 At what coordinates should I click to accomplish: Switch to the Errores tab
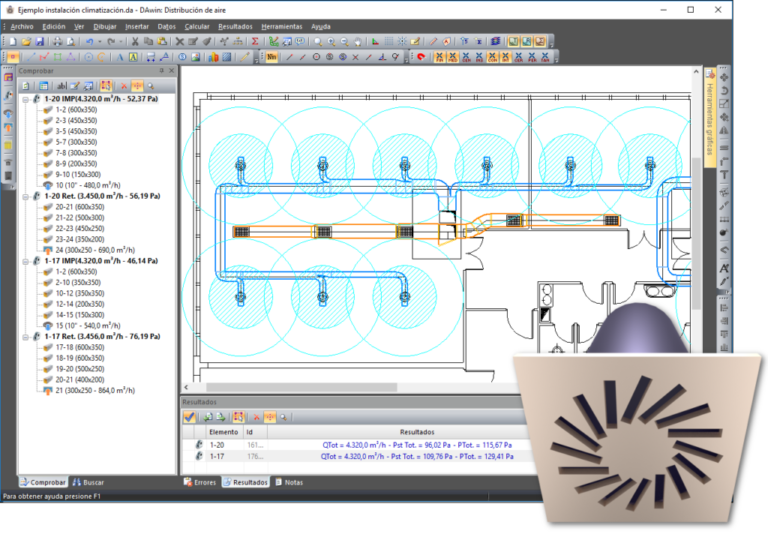200,482
